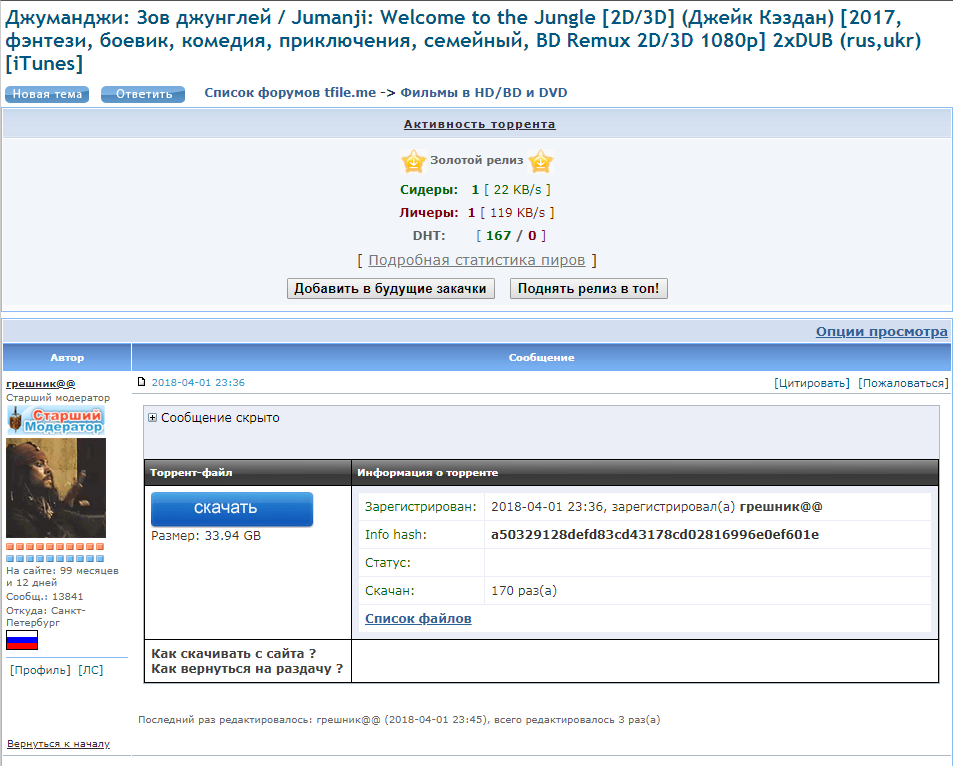Click the post document icon beside the date
Screen dimensions: 953x766
click(142, 382)
